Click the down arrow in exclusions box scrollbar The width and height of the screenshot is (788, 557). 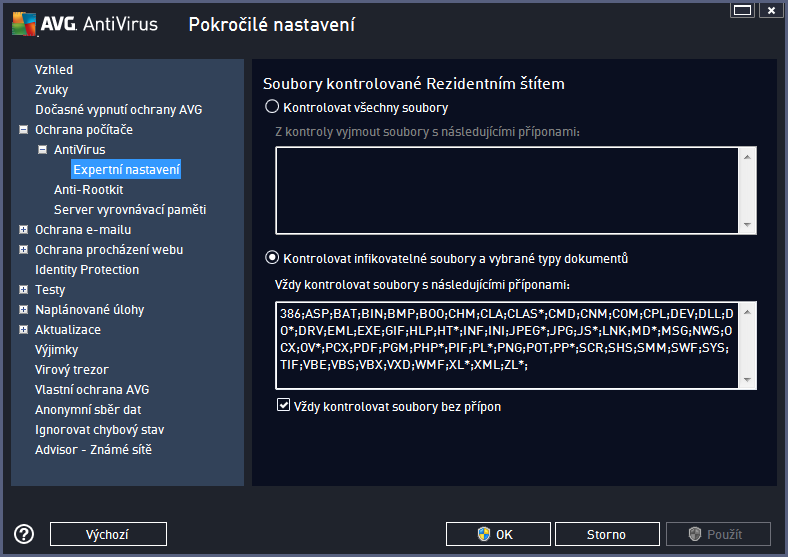747,225
